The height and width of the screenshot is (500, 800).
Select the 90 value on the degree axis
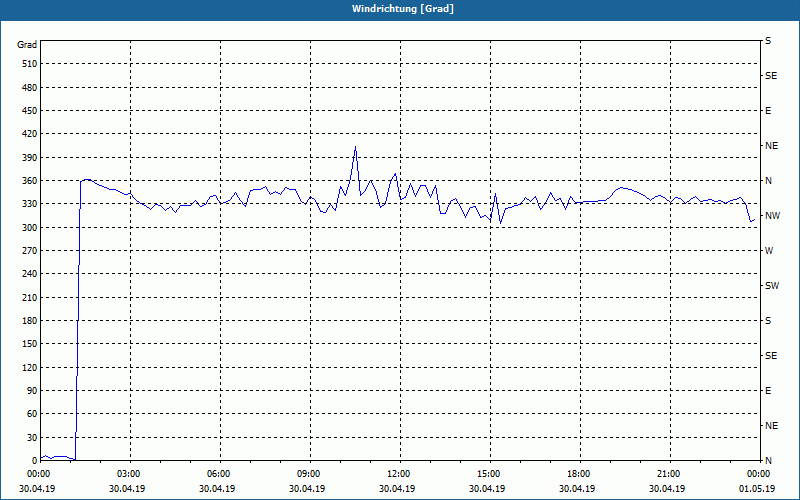[x=32, y=391]
